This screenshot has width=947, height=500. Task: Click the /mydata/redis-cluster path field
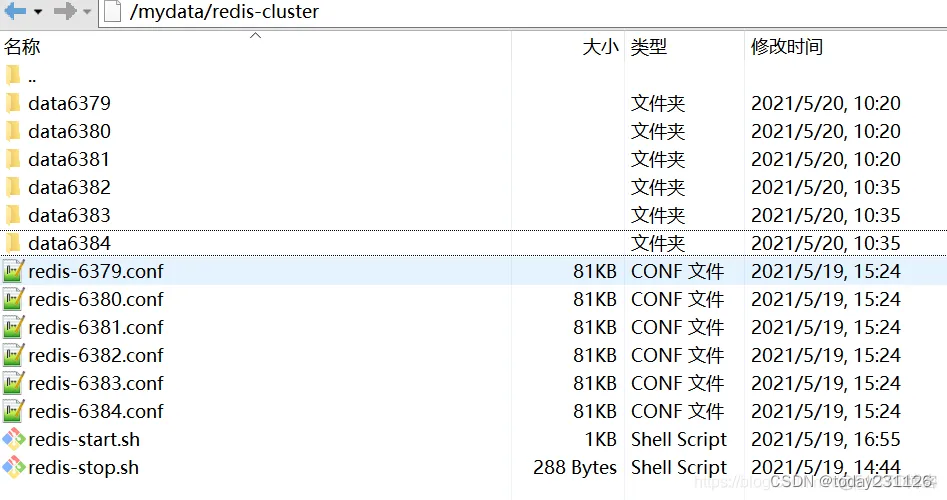point(522,11)
